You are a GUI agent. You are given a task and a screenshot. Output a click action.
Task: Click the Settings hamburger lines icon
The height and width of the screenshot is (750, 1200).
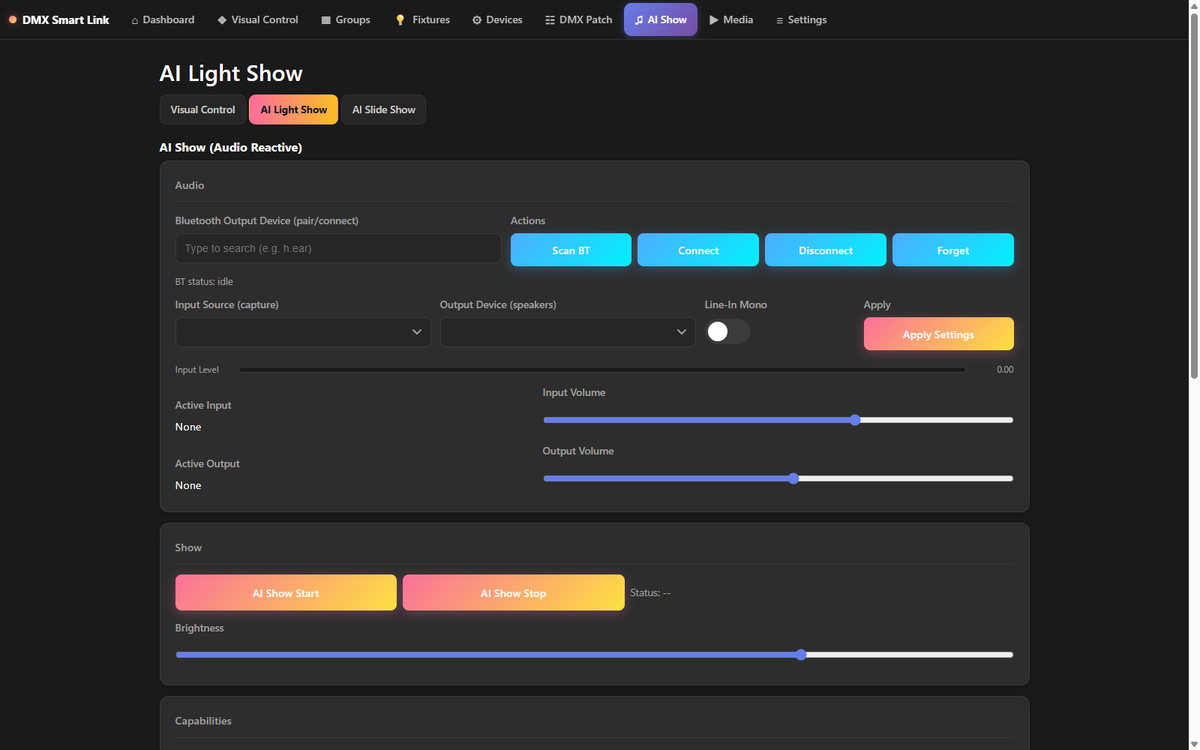click(780, 20)
